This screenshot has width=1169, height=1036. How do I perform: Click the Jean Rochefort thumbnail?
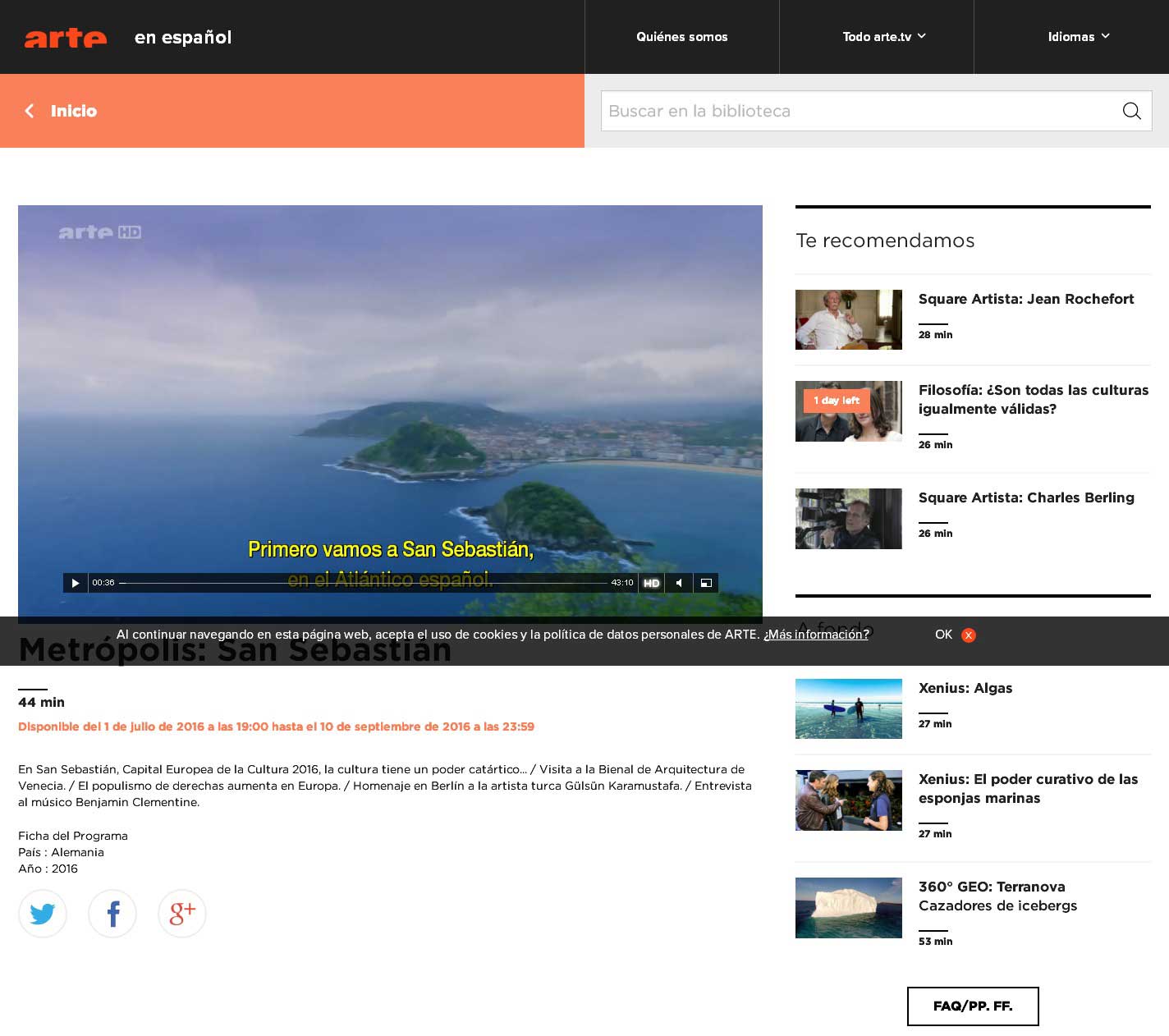click(849, 320)
